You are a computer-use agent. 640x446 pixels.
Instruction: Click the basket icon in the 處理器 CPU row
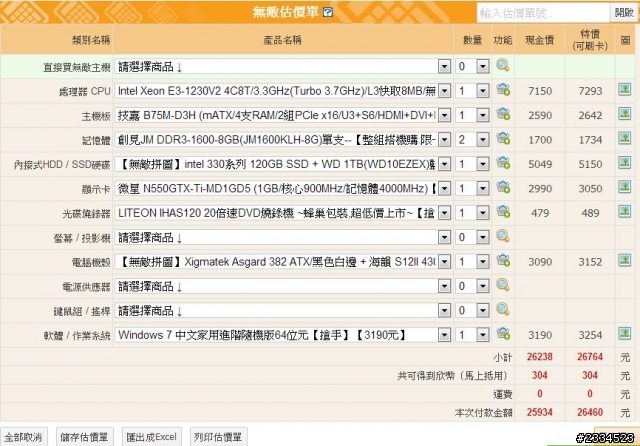[x=503, y=90]
